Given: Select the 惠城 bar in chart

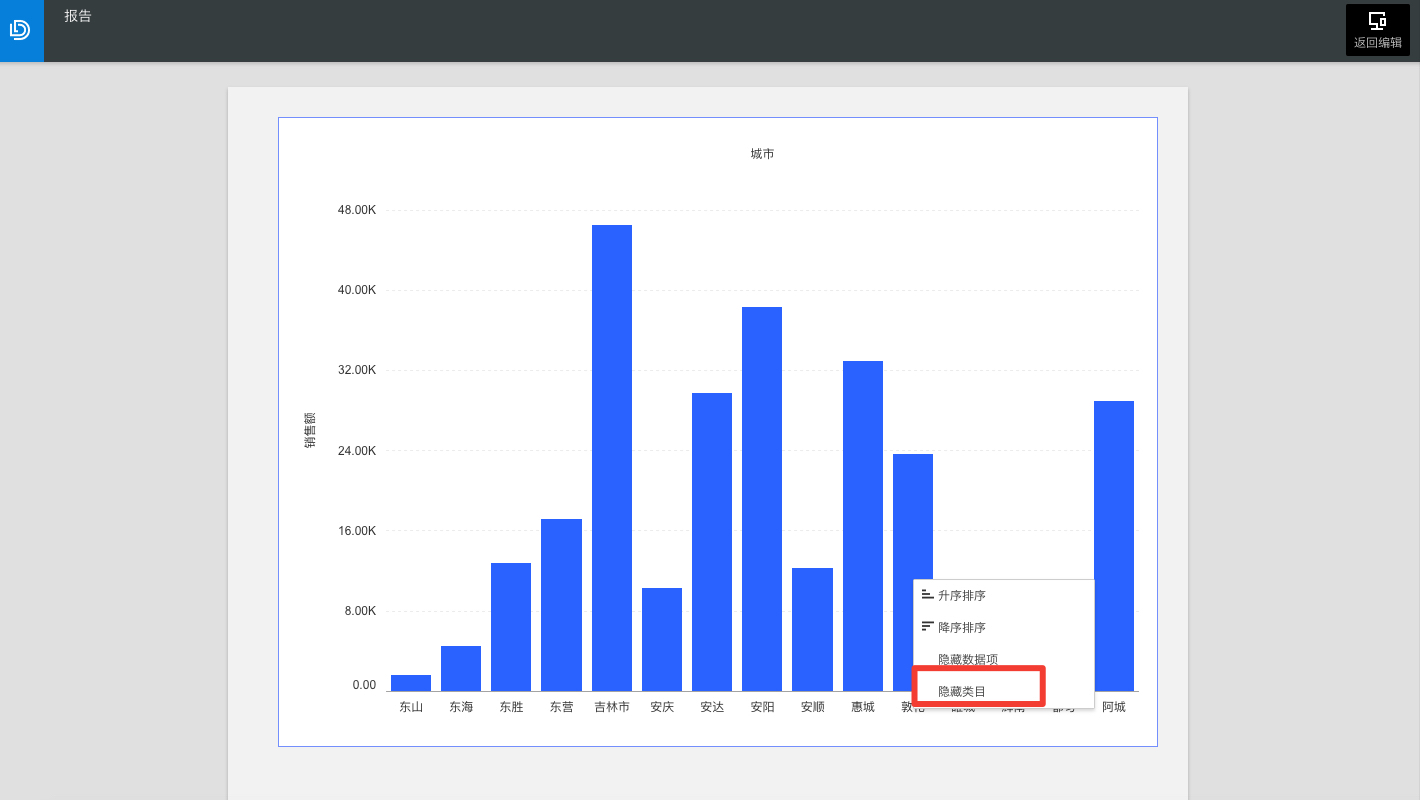Looking at the screenshot, I should click(x=863, y=526).
